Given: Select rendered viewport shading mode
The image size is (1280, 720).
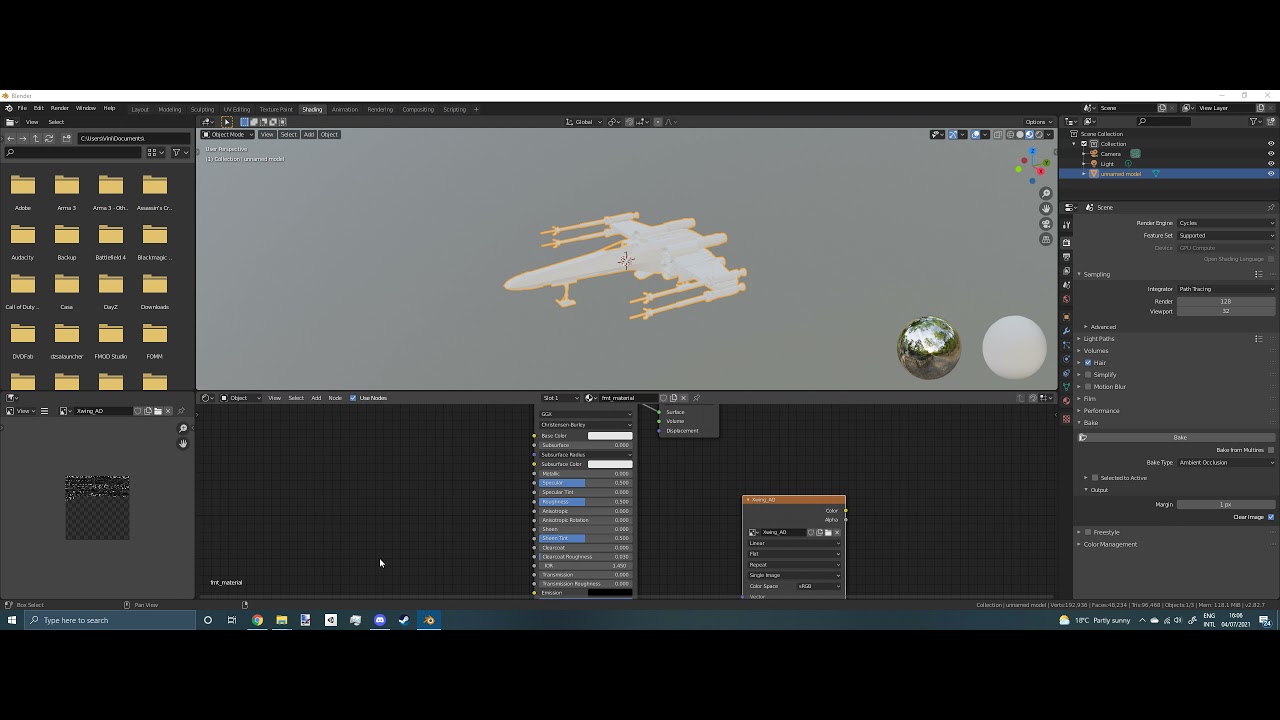Looking at the screenshot, I should [1039, 134].
